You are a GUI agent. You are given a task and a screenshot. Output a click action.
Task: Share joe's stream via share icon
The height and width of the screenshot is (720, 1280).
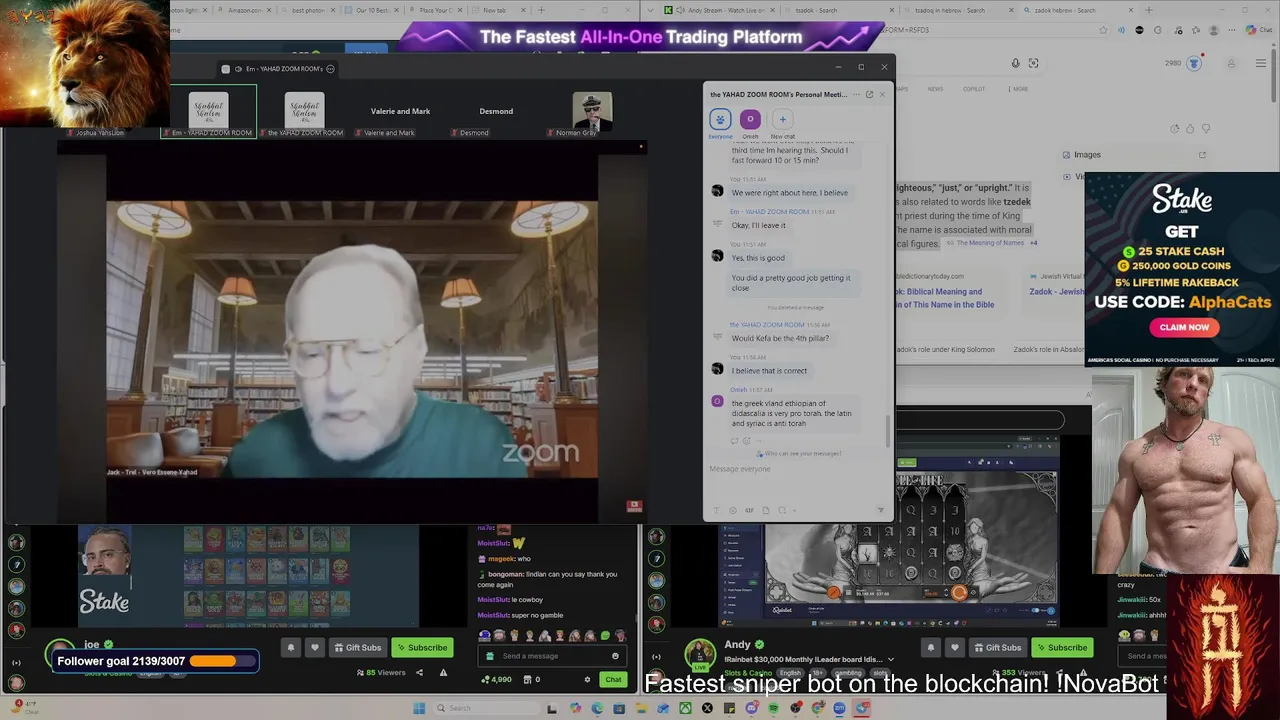pyautogui.click(x=419, y=673)
